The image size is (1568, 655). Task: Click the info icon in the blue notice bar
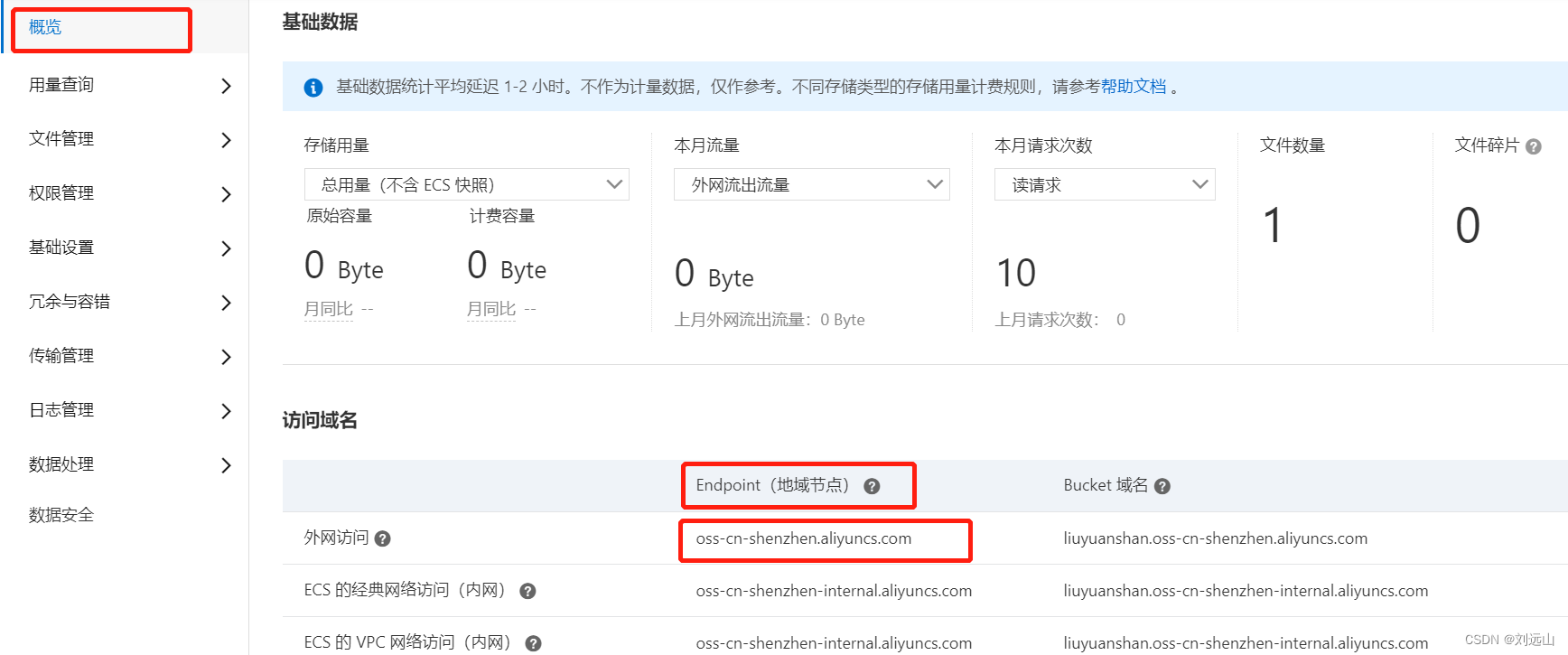pyautogui.click(x=313, y=88)
